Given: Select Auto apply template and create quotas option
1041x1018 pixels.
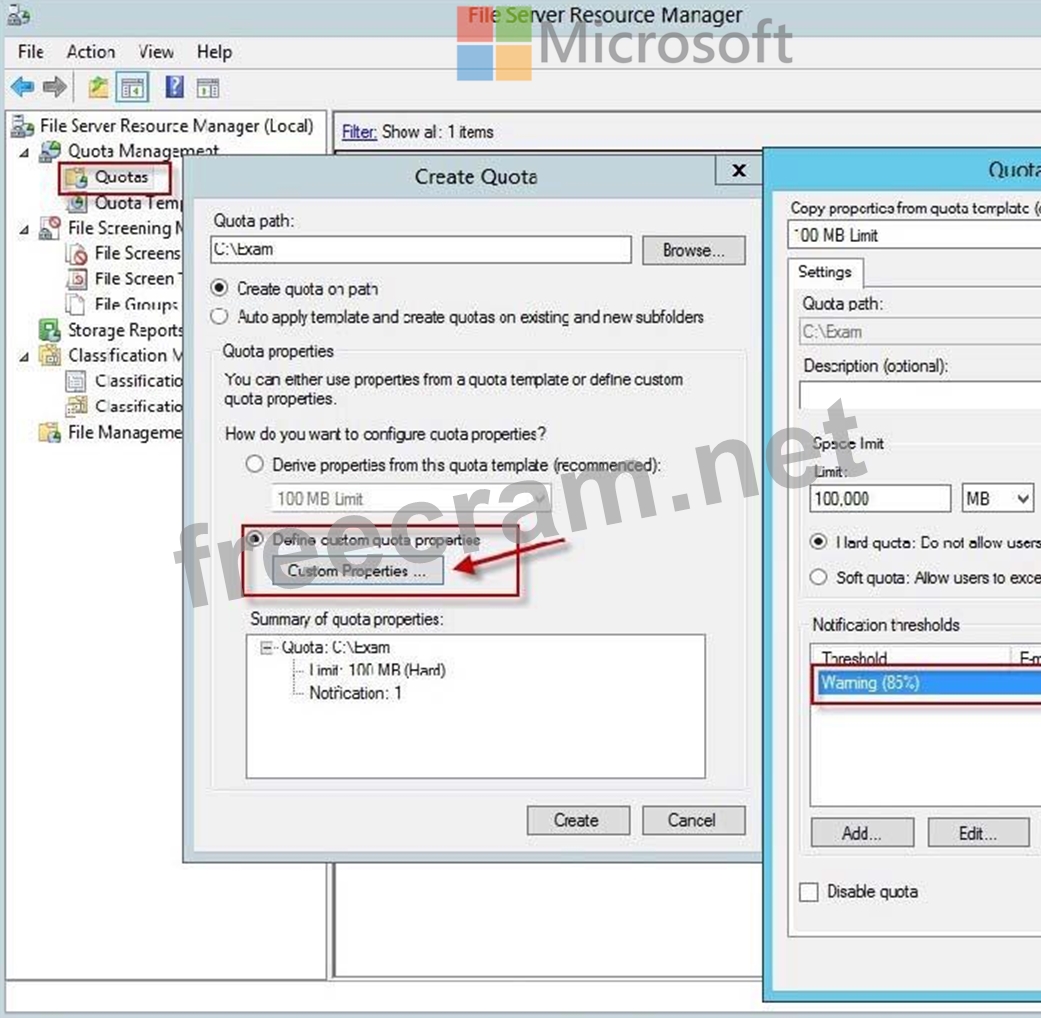Looking at the screenshot, I should 219,316.
